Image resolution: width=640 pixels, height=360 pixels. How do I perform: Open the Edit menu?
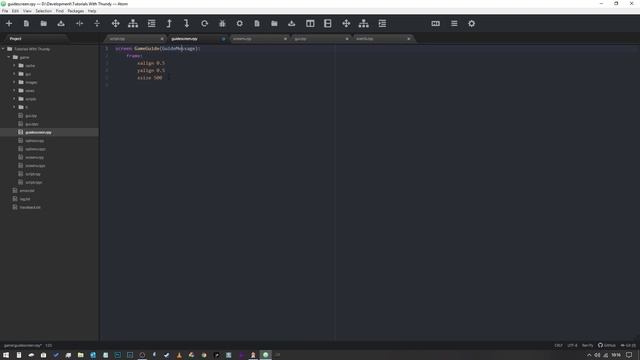15,11
